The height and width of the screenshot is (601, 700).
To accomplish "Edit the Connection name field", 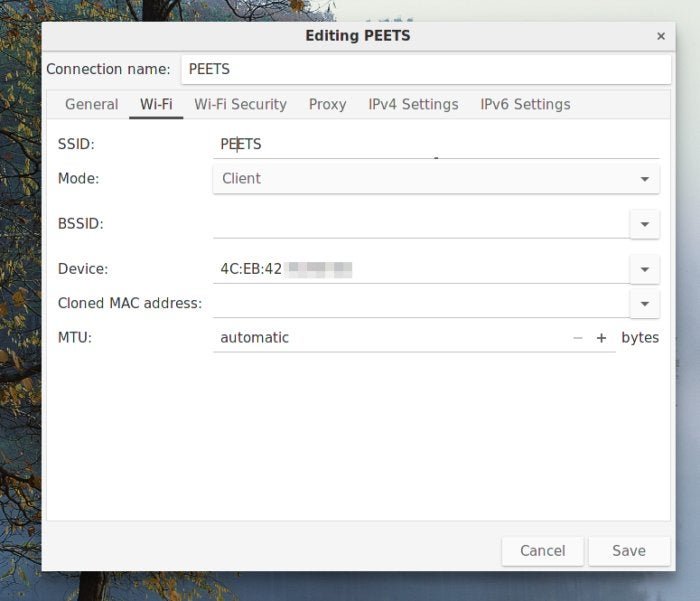I will 426,69.
